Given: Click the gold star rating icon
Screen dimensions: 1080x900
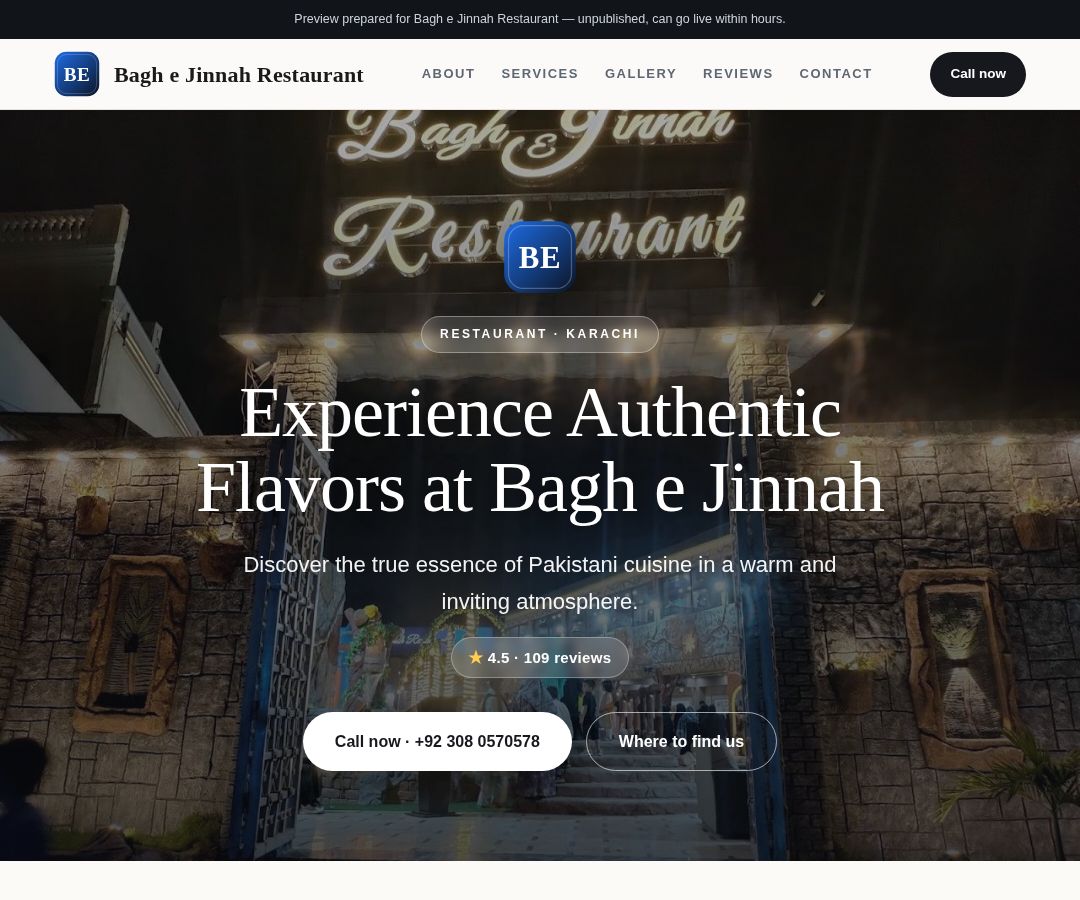Looking at the screenshot, I should tap(475, 658).
